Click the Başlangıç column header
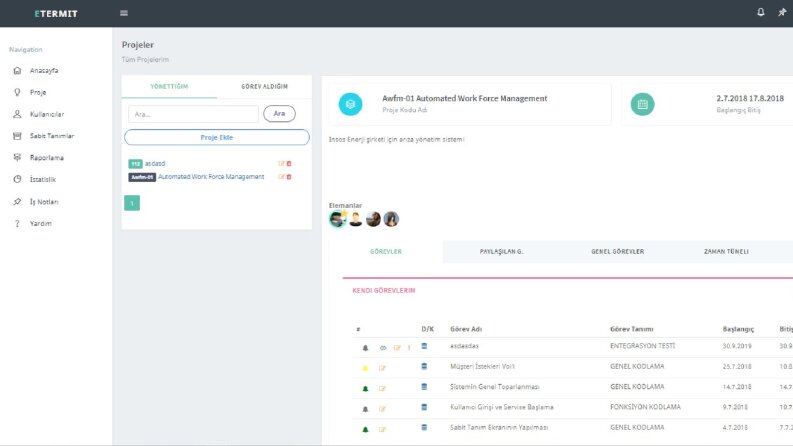Screen dimensions: 793x446 (738, 329)
